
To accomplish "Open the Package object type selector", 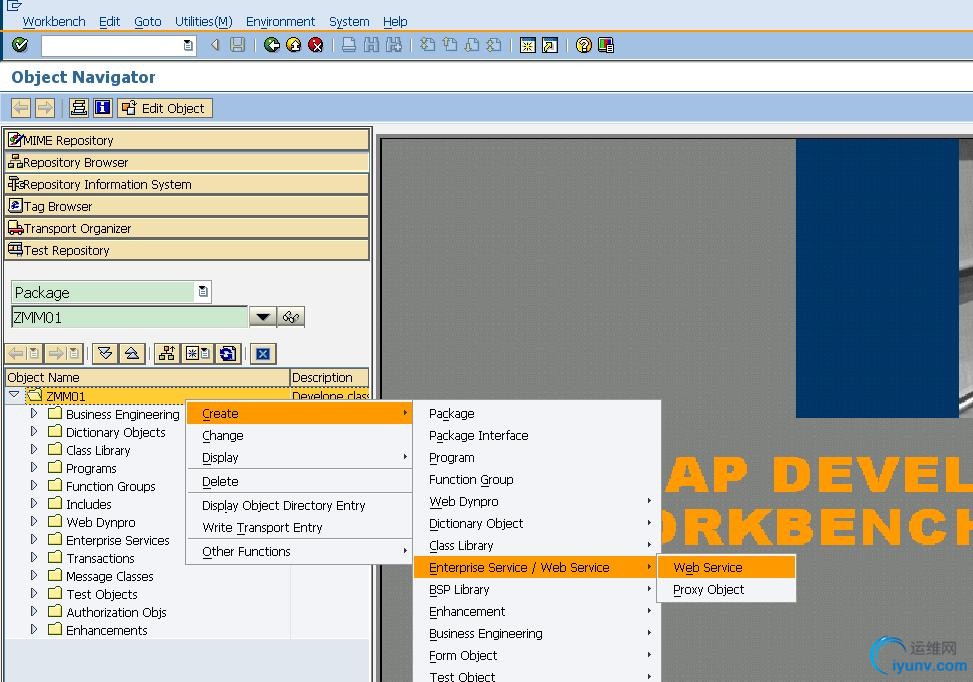I will click(x=203, y=292).
